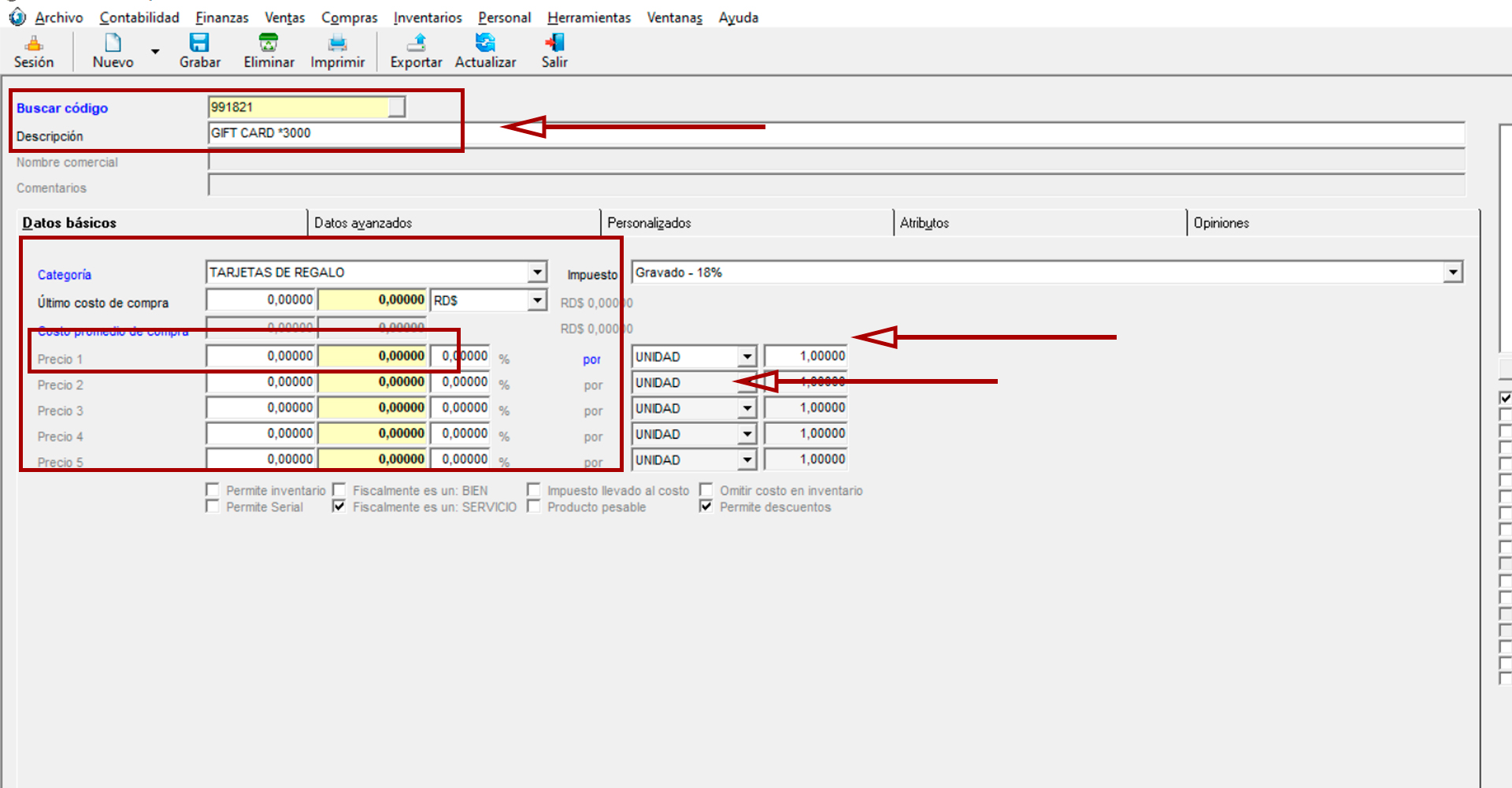
Task: Open the dropdown arrow next to Nuevo
Action: pos(155,52)
